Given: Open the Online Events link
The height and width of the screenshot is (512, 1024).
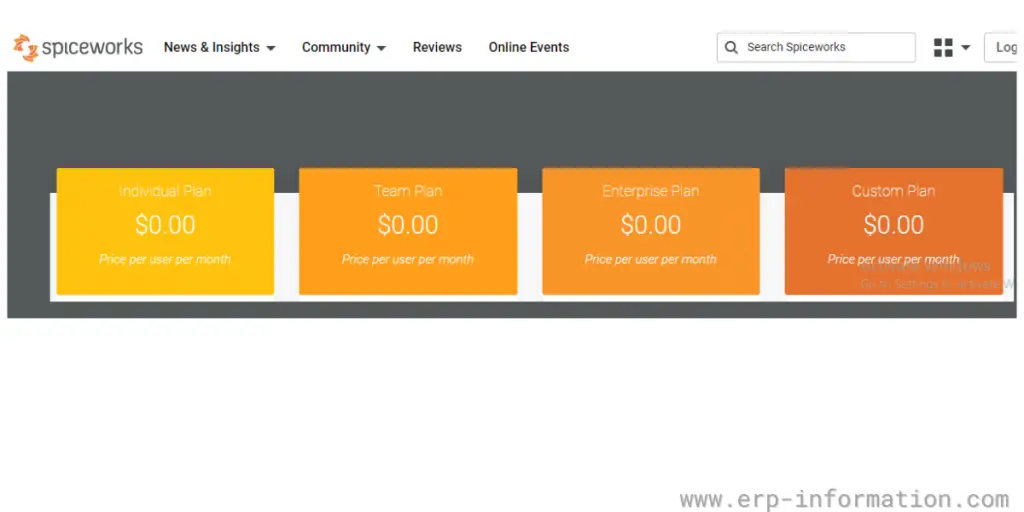Looking at the screenshot, I should (528, 47).
